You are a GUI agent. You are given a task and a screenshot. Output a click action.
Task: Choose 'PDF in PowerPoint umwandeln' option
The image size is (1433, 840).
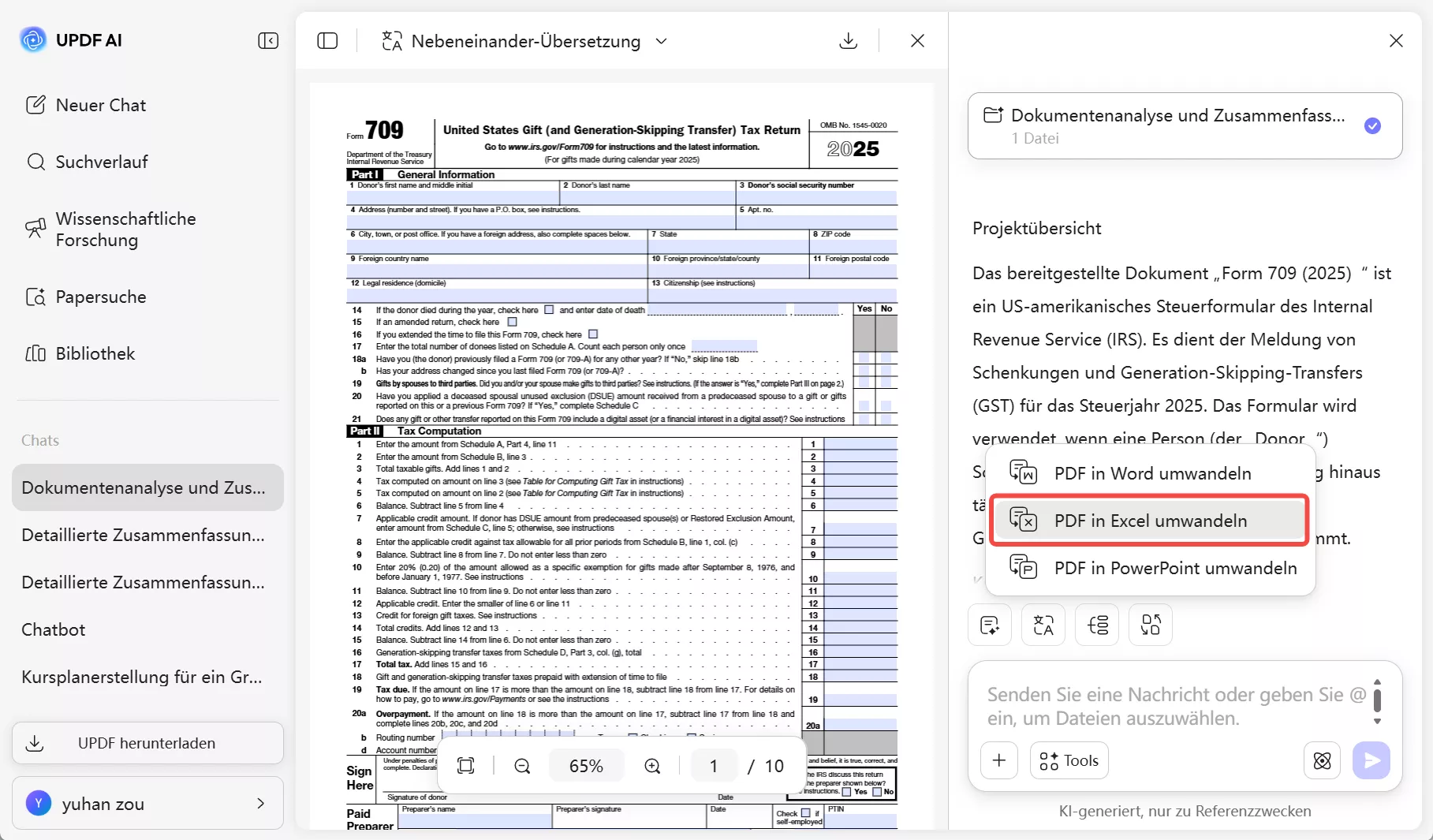pos(1174,568)
